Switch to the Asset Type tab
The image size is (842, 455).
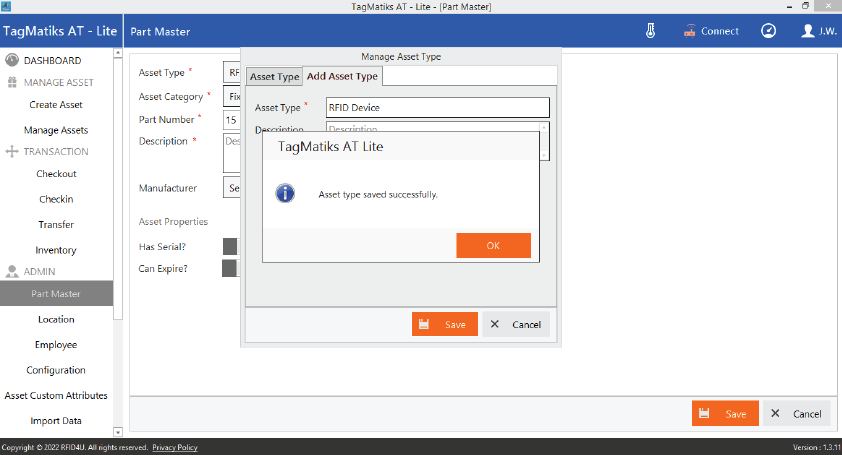[x=274, y=77]
